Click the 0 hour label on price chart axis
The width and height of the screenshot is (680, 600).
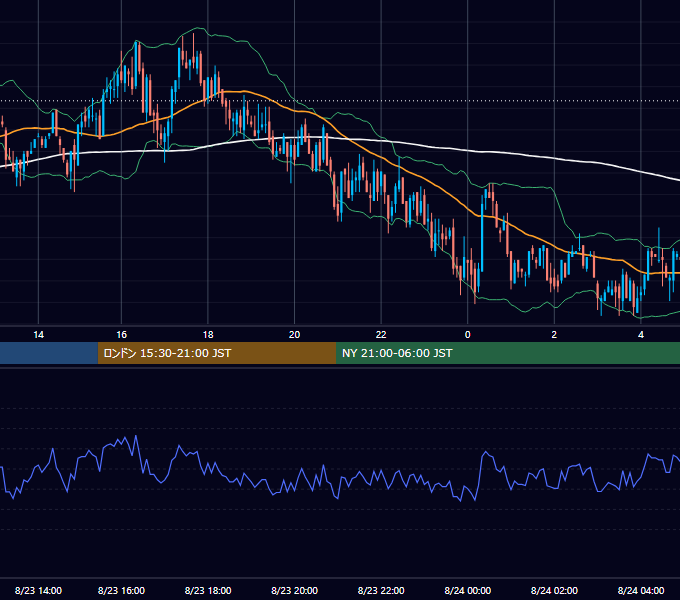(x=468, y=335)
